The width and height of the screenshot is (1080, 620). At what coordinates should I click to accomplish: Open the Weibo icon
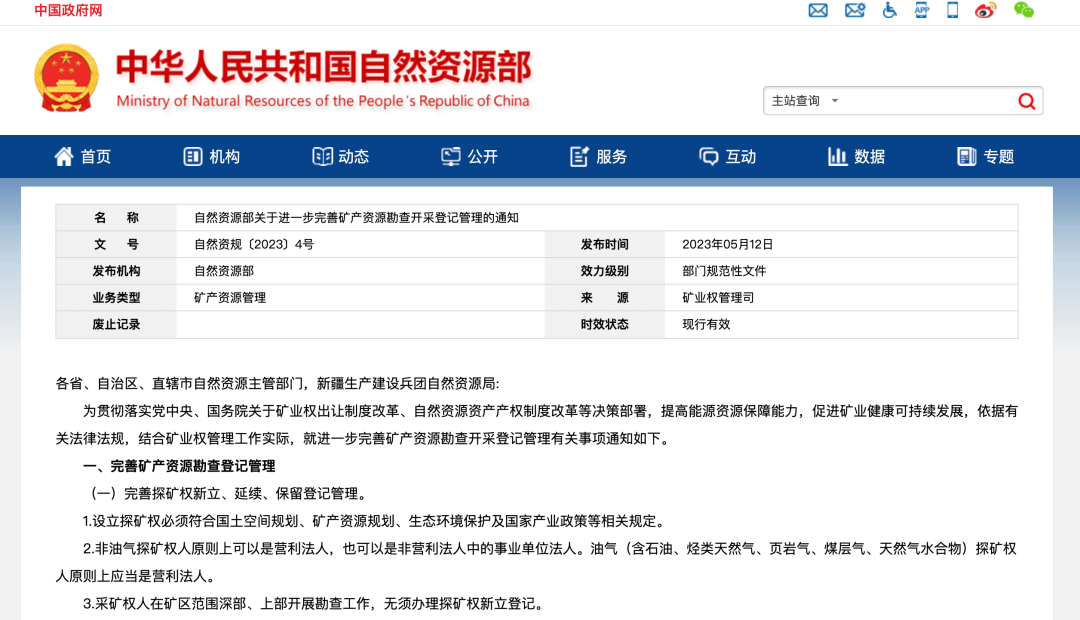click(986, 11)
